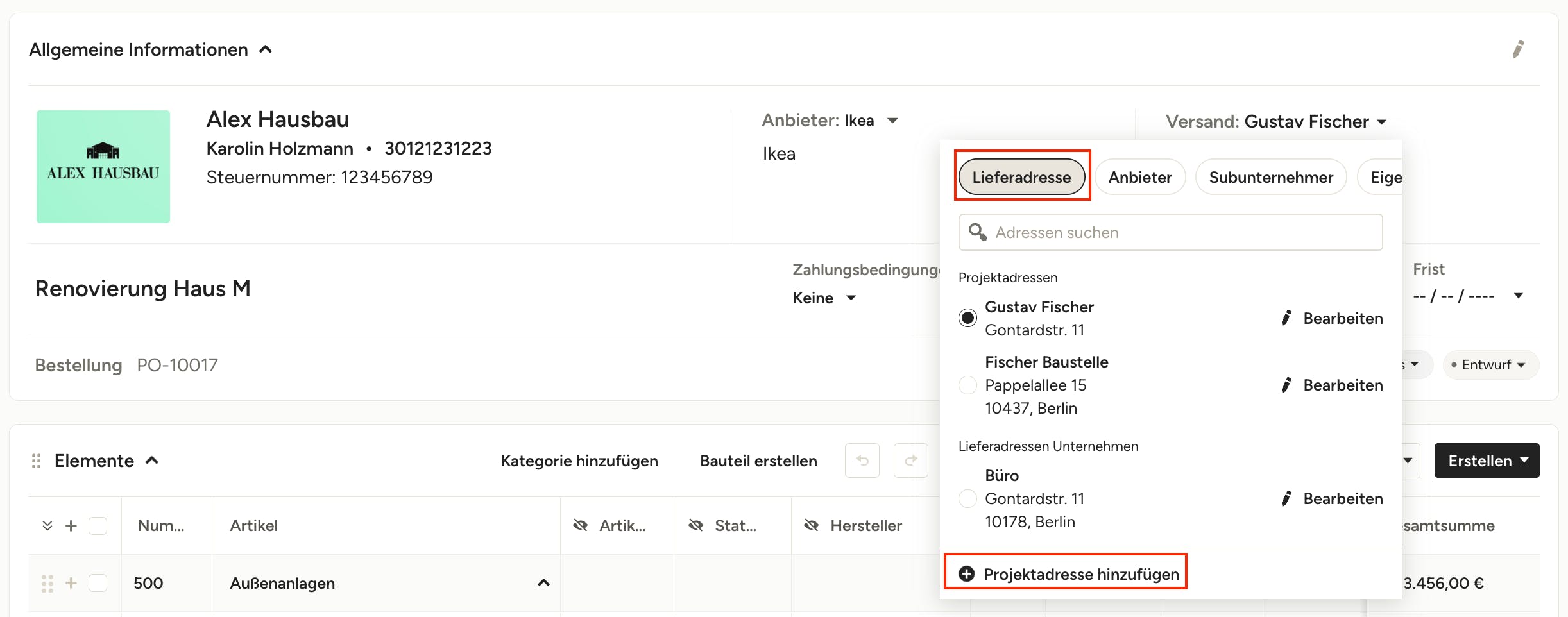Toggle the select-all checkbox in table header

[98, 526]
